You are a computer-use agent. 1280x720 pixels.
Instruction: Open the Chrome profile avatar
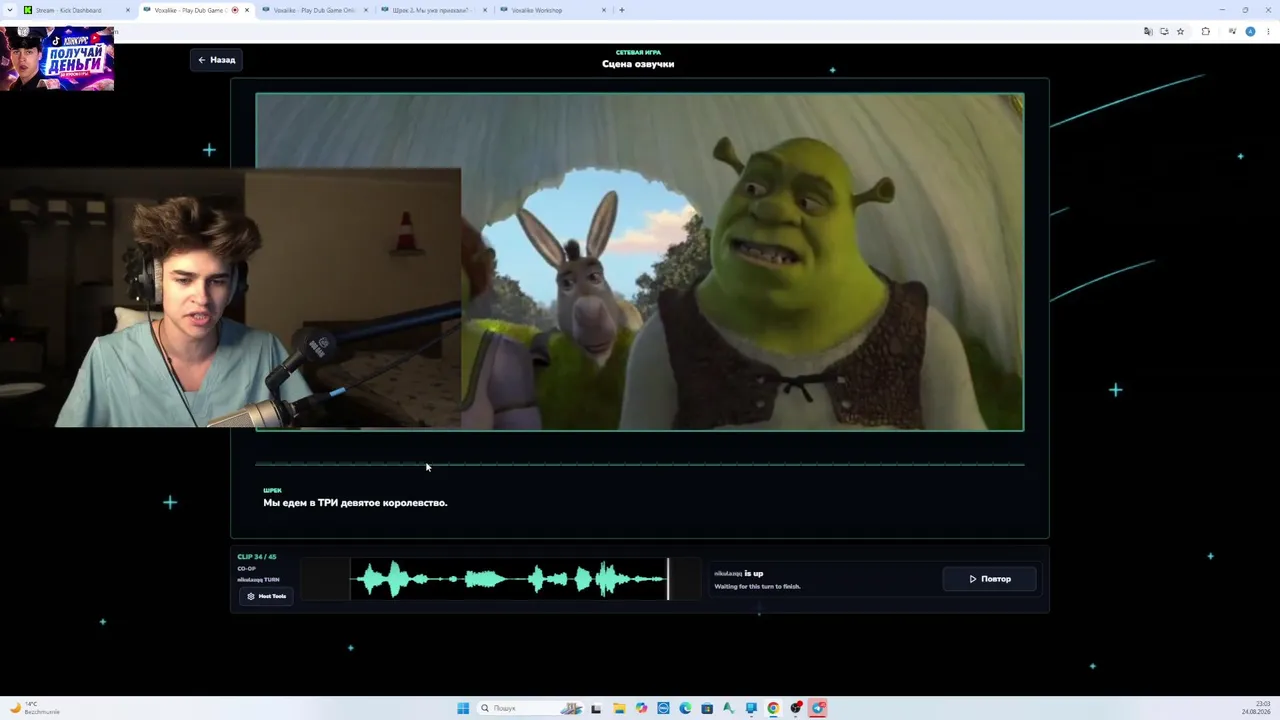pos(1250,32)
